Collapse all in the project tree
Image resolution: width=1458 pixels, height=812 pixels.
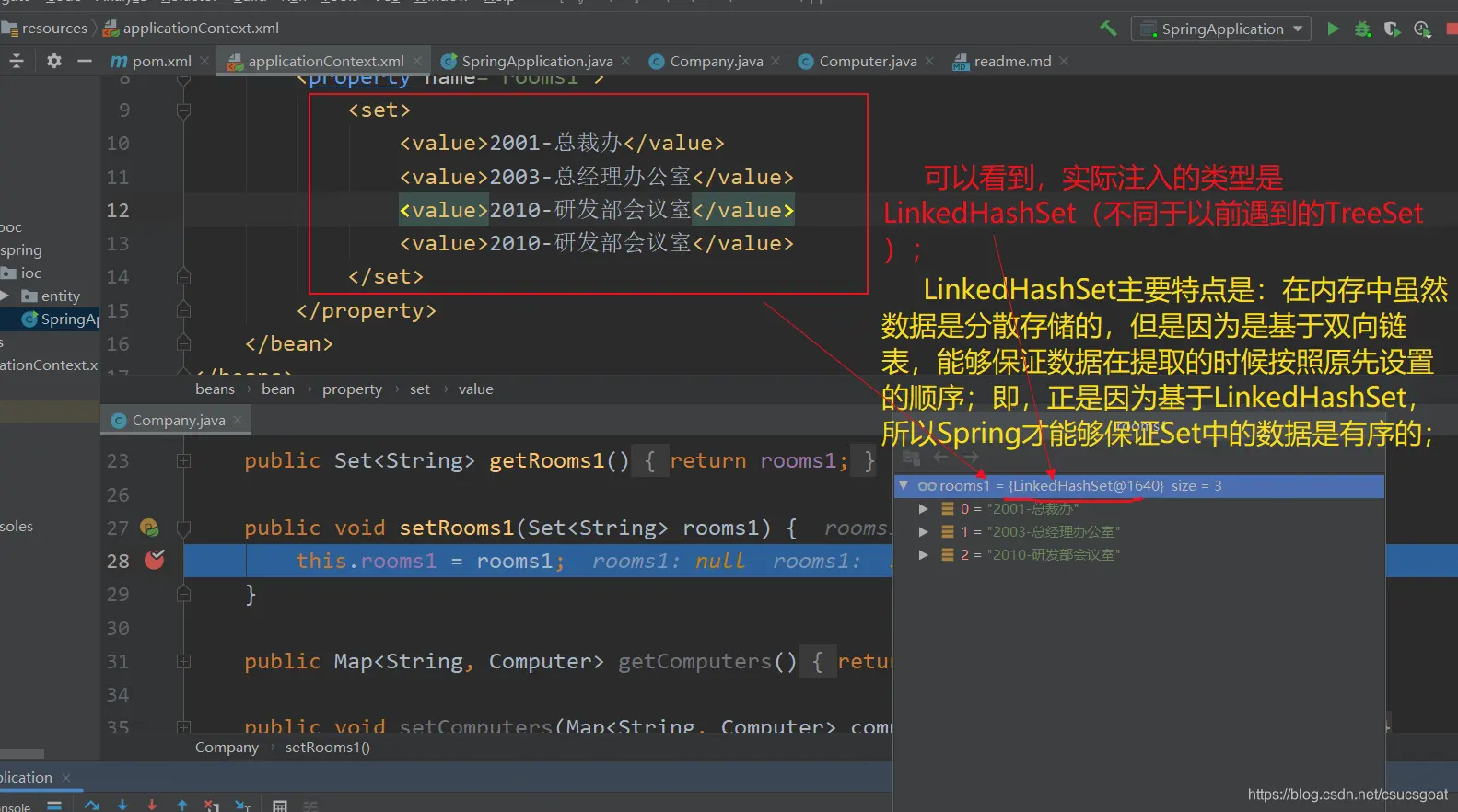click(17, 61)
